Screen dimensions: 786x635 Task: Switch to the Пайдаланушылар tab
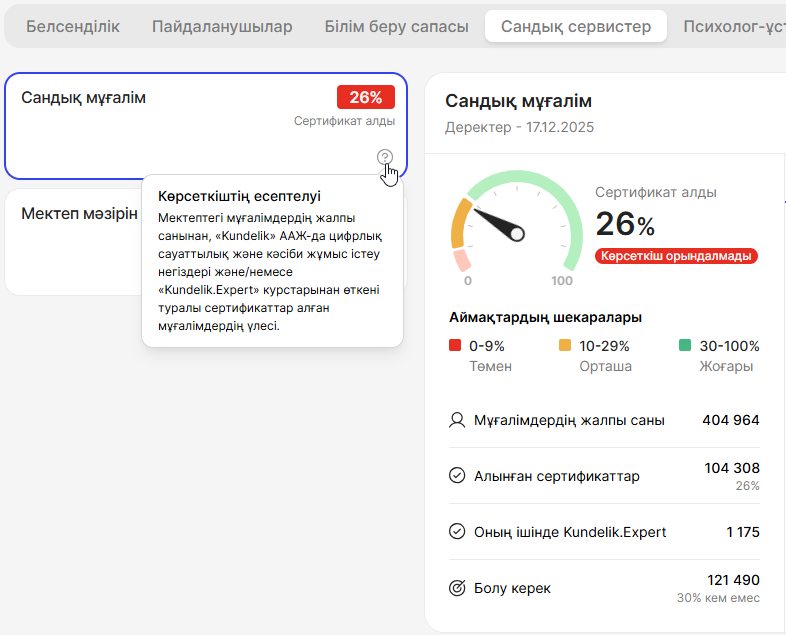(222, 26)
